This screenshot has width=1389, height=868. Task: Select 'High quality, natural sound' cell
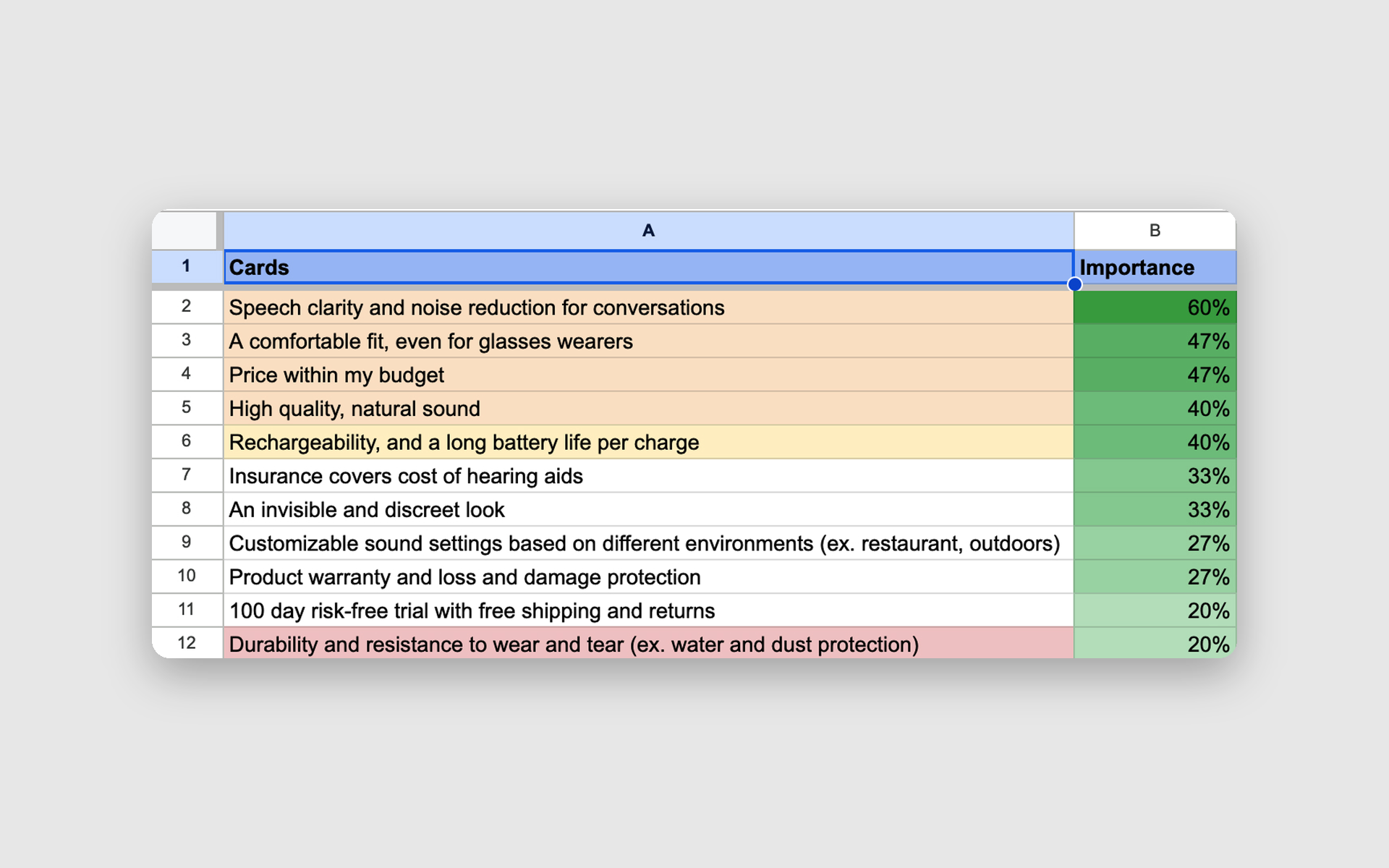click(649, 408)
